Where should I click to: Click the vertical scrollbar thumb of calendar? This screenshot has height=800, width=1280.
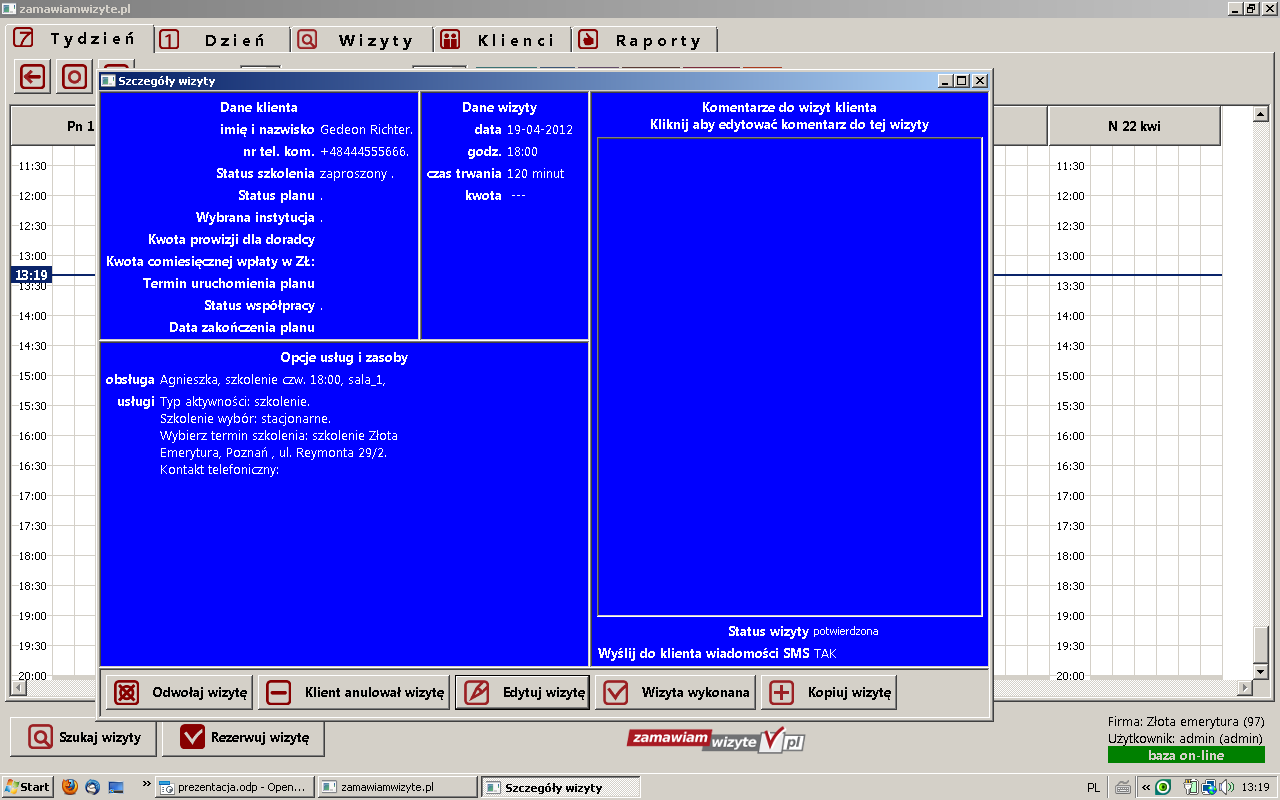(1260, 643)
